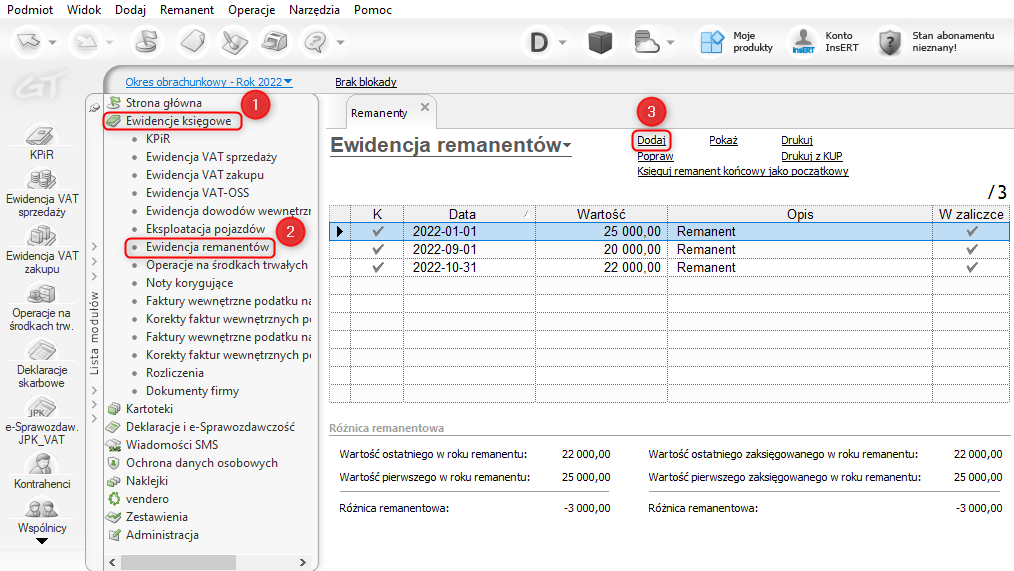Click the forward arrow toolbar icon
The width and height of the screenshot is (1014, 571).
pos(85,43)
